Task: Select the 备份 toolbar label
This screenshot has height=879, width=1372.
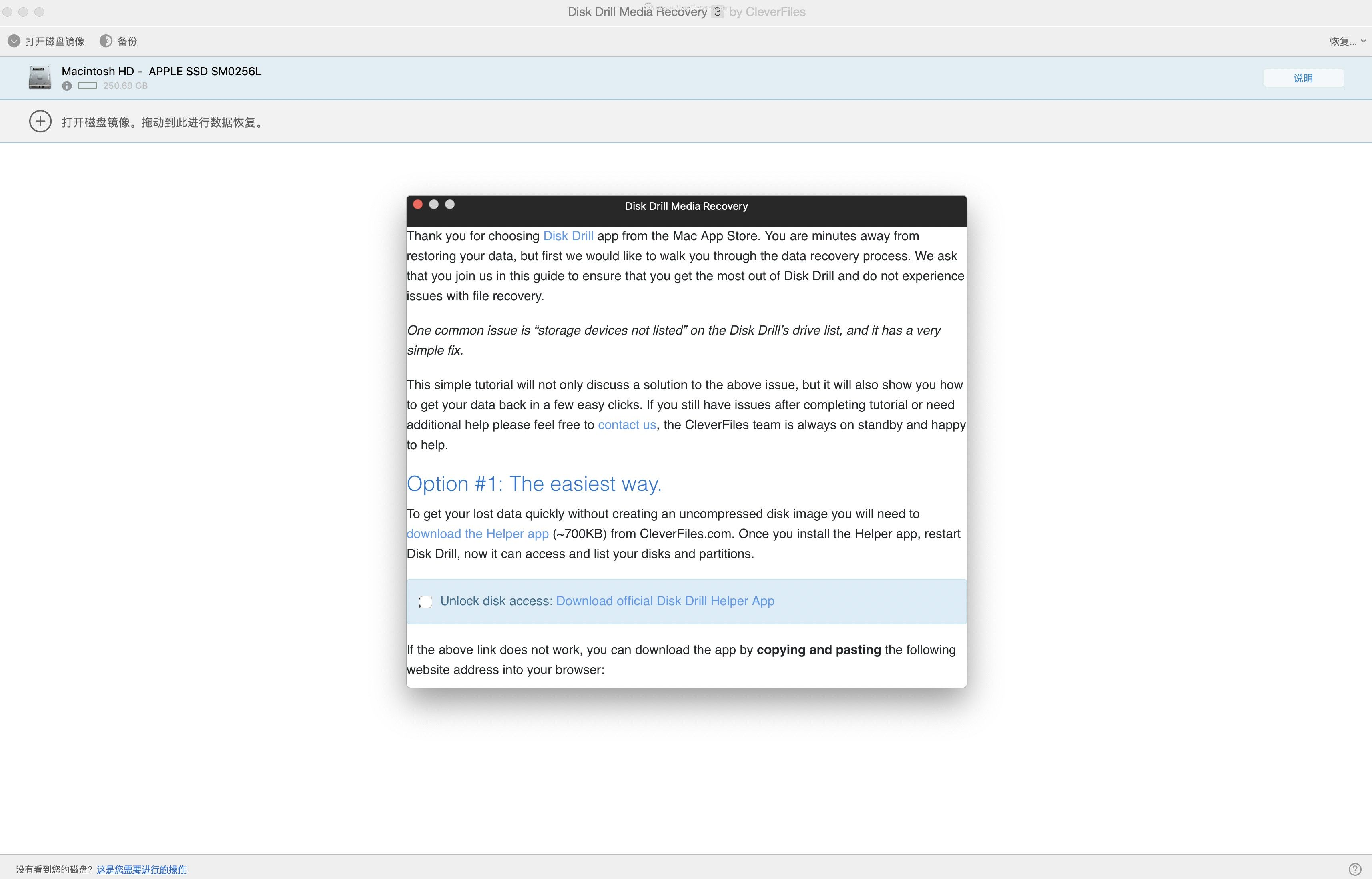Action: tap(127, 41)
